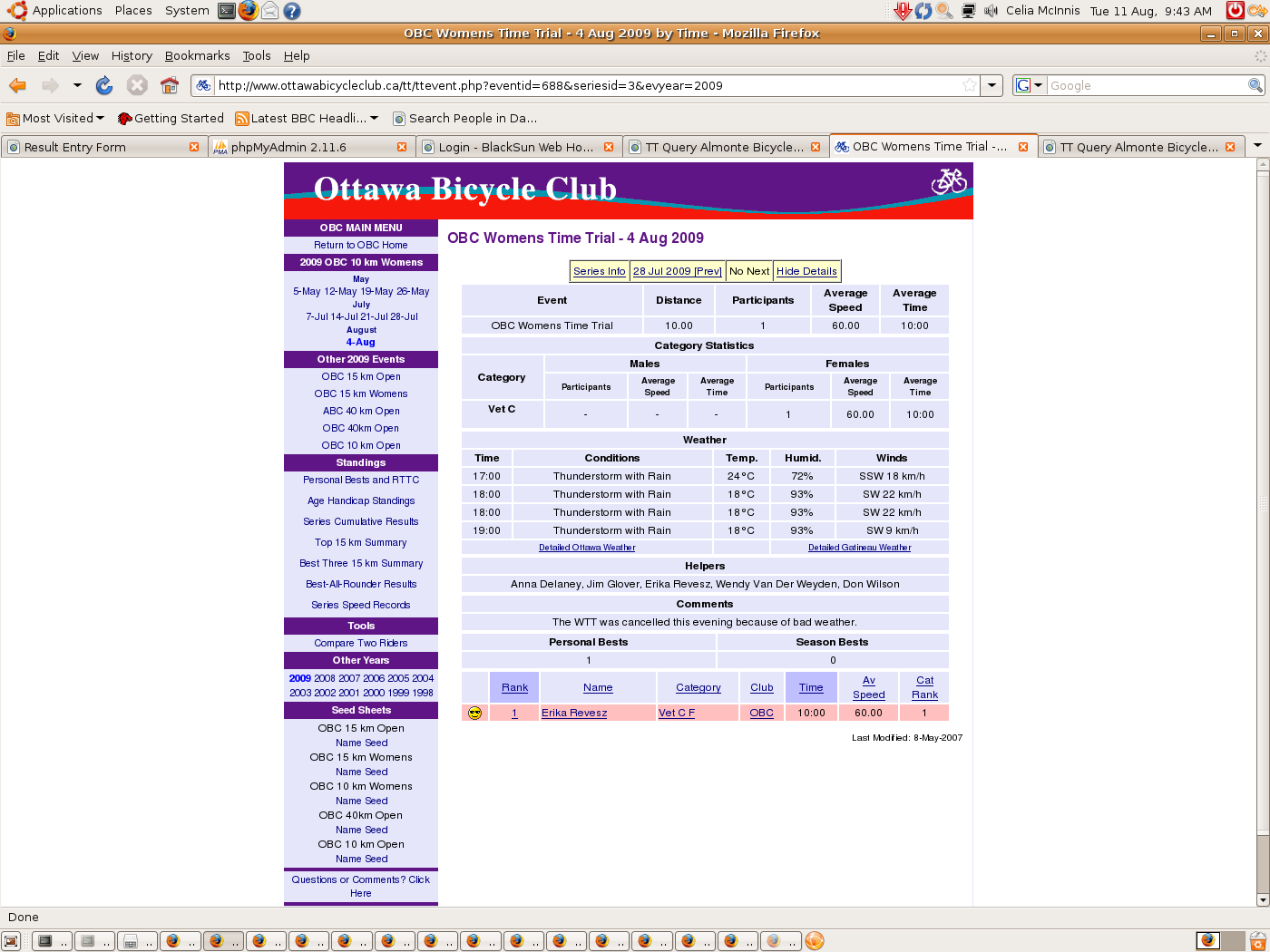Viewport: 1270px width, 952px height.
Task: Open the search engine selector dropdown
Action: (x=1029, y=85)
